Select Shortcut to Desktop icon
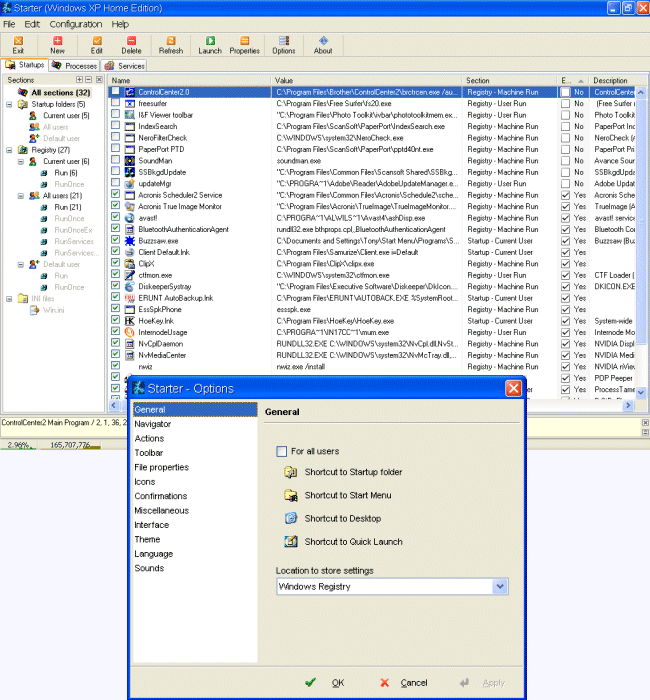650x700 pixels. 291,518
